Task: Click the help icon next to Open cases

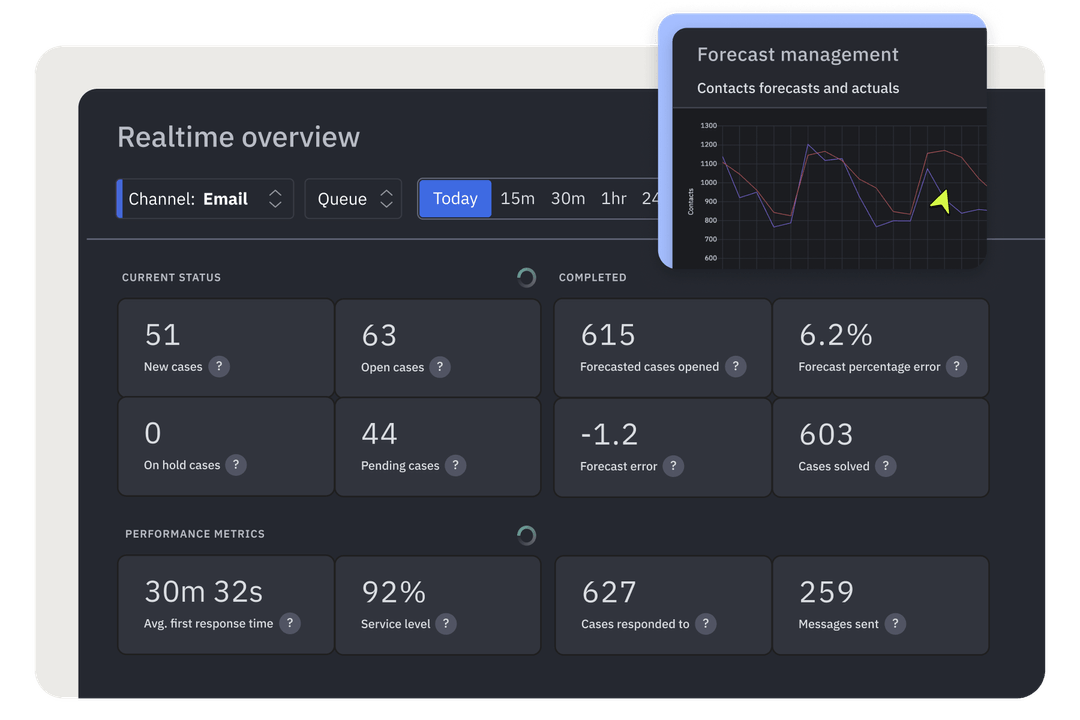Action: point(440,367)
